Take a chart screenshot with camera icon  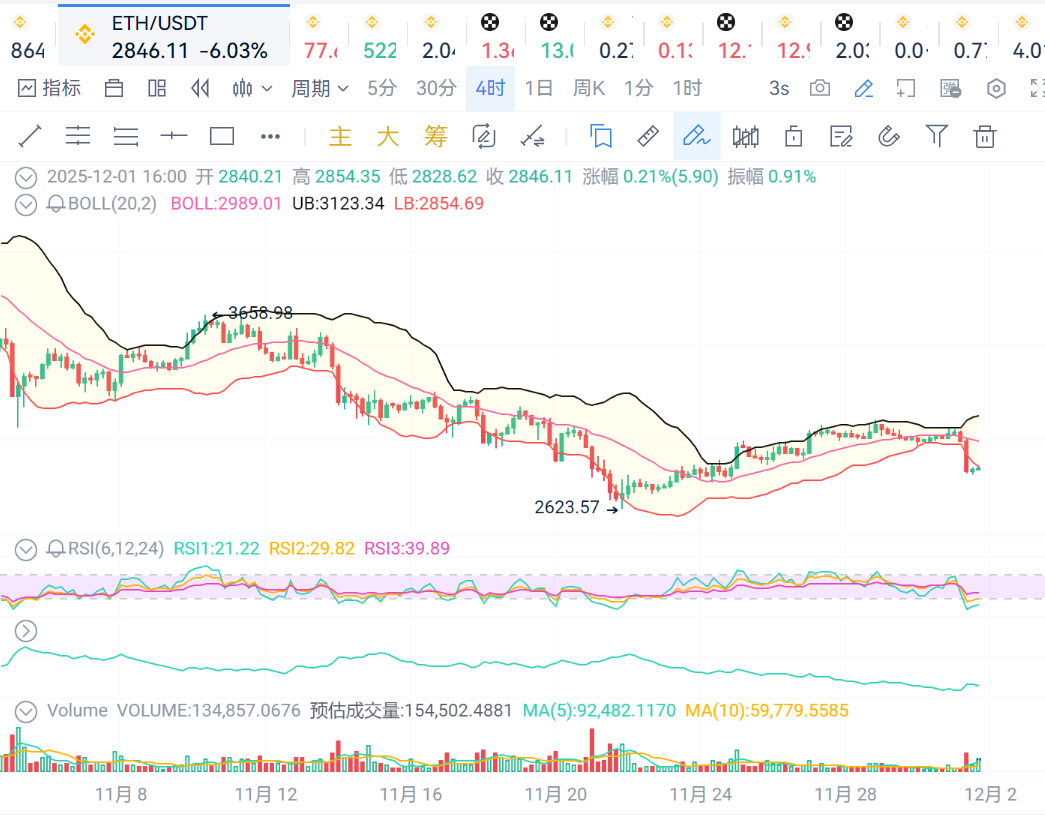tap(820, 88)
